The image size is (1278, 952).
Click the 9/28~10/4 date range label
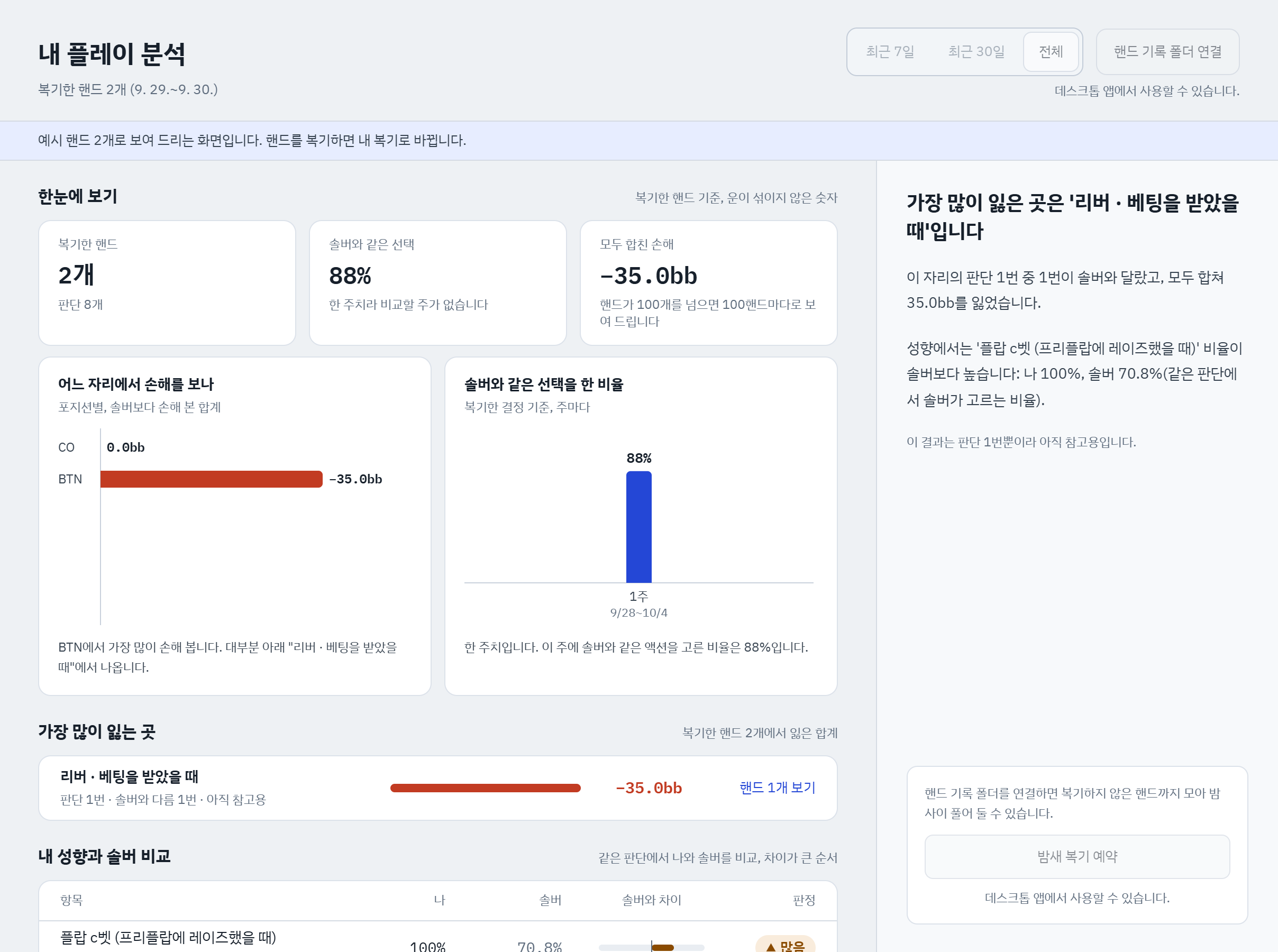click(639, 612)
